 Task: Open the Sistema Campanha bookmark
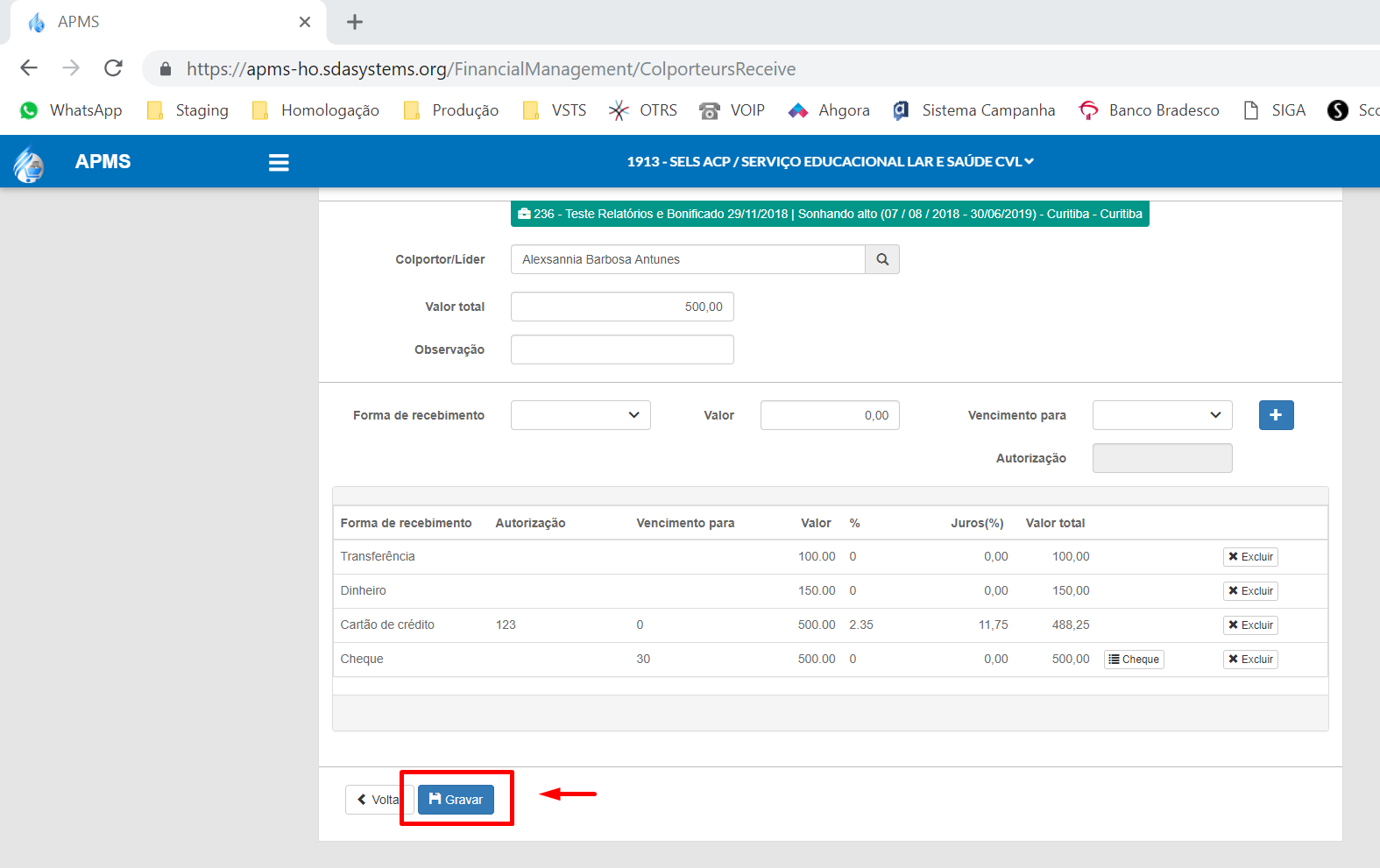[973, 110]
